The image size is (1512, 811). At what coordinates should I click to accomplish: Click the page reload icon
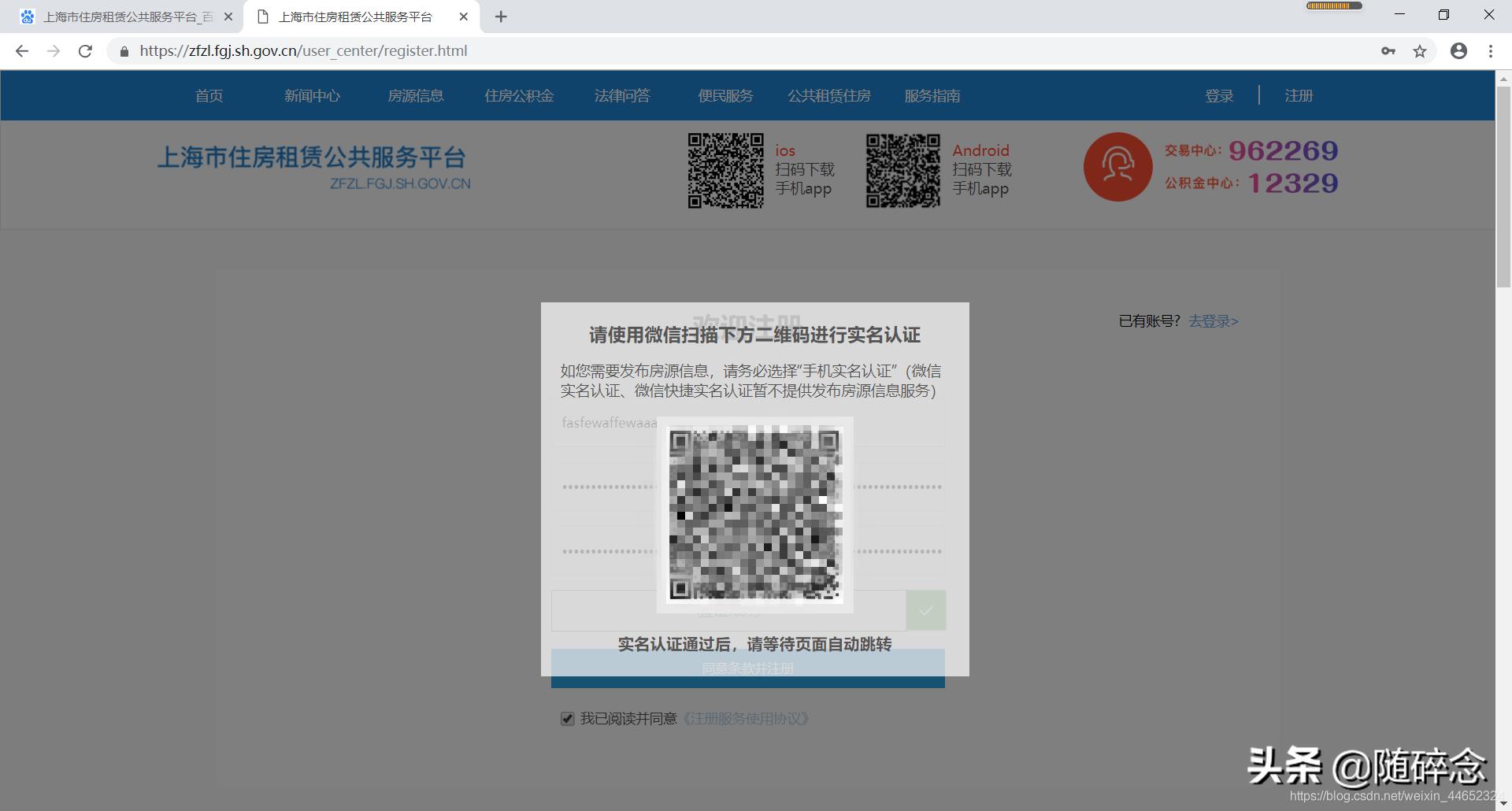[85, 50]
